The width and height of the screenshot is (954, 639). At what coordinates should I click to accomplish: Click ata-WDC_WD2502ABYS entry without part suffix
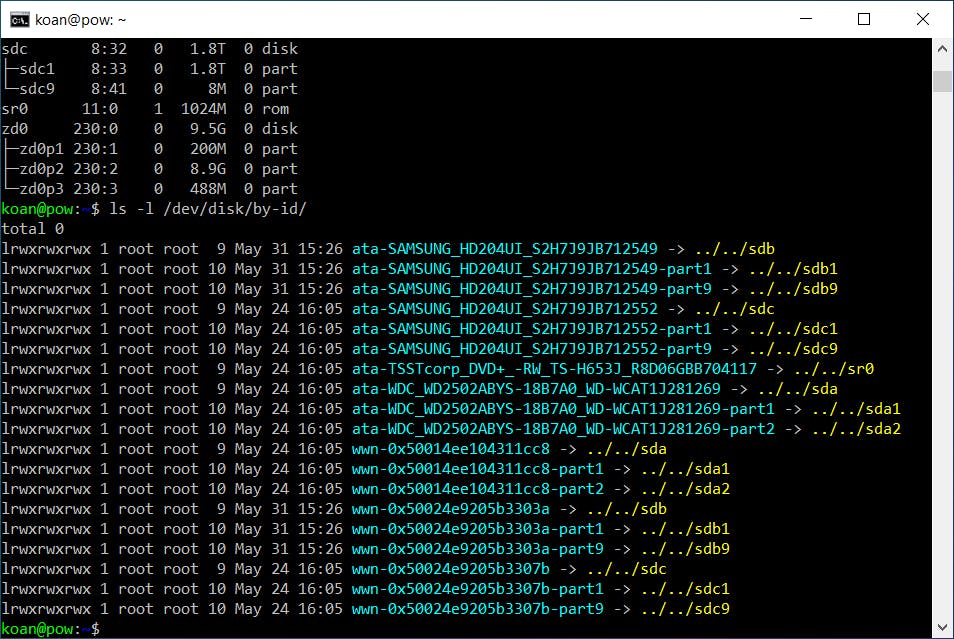[536, 389]
